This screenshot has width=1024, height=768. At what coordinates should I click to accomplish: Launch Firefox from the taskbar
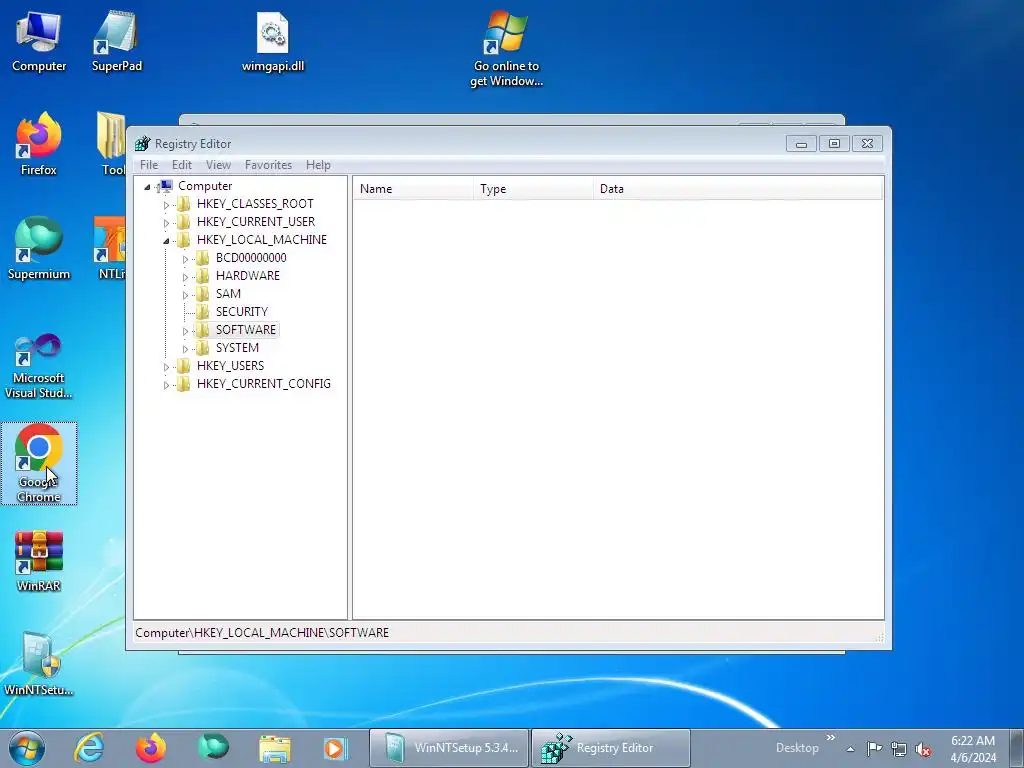click(x=151, y=748)
